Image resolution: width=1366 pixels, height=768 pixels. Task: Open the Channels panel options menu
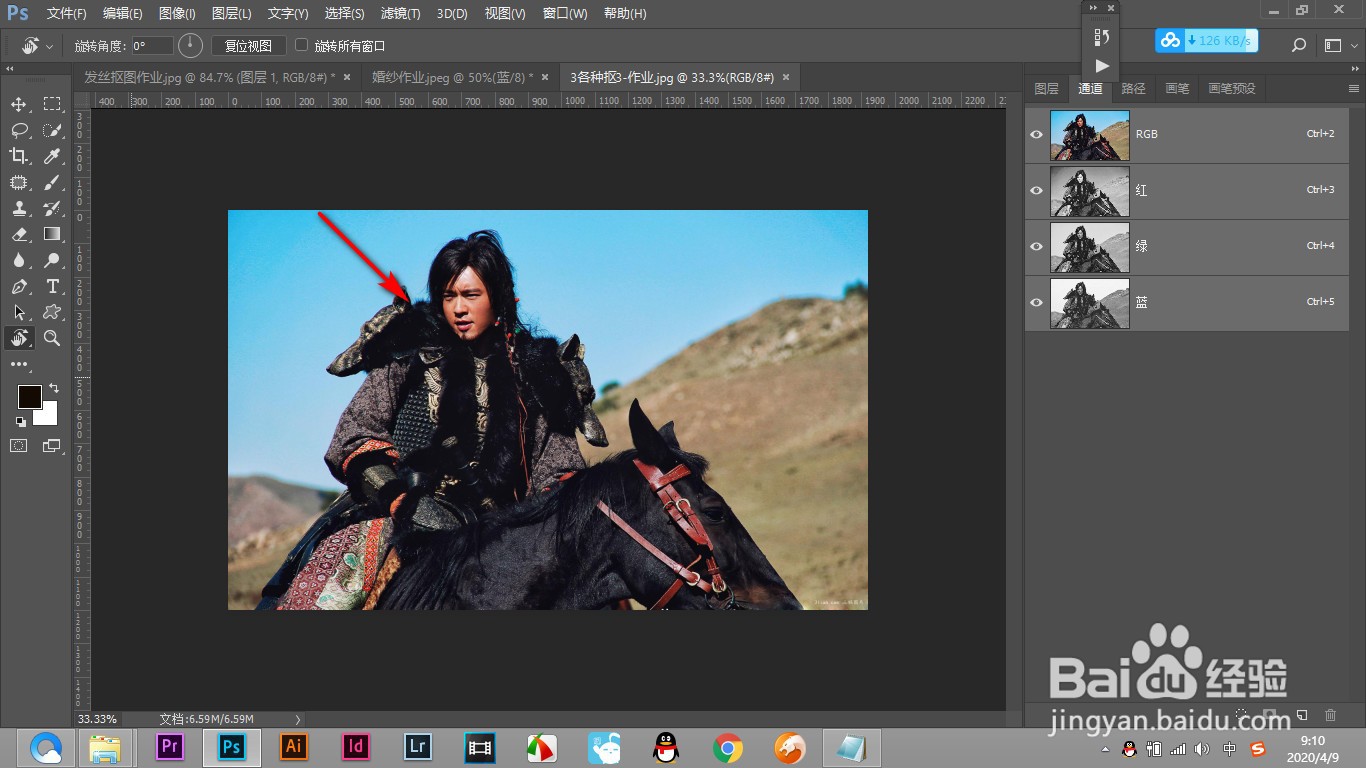point(1354,89)
